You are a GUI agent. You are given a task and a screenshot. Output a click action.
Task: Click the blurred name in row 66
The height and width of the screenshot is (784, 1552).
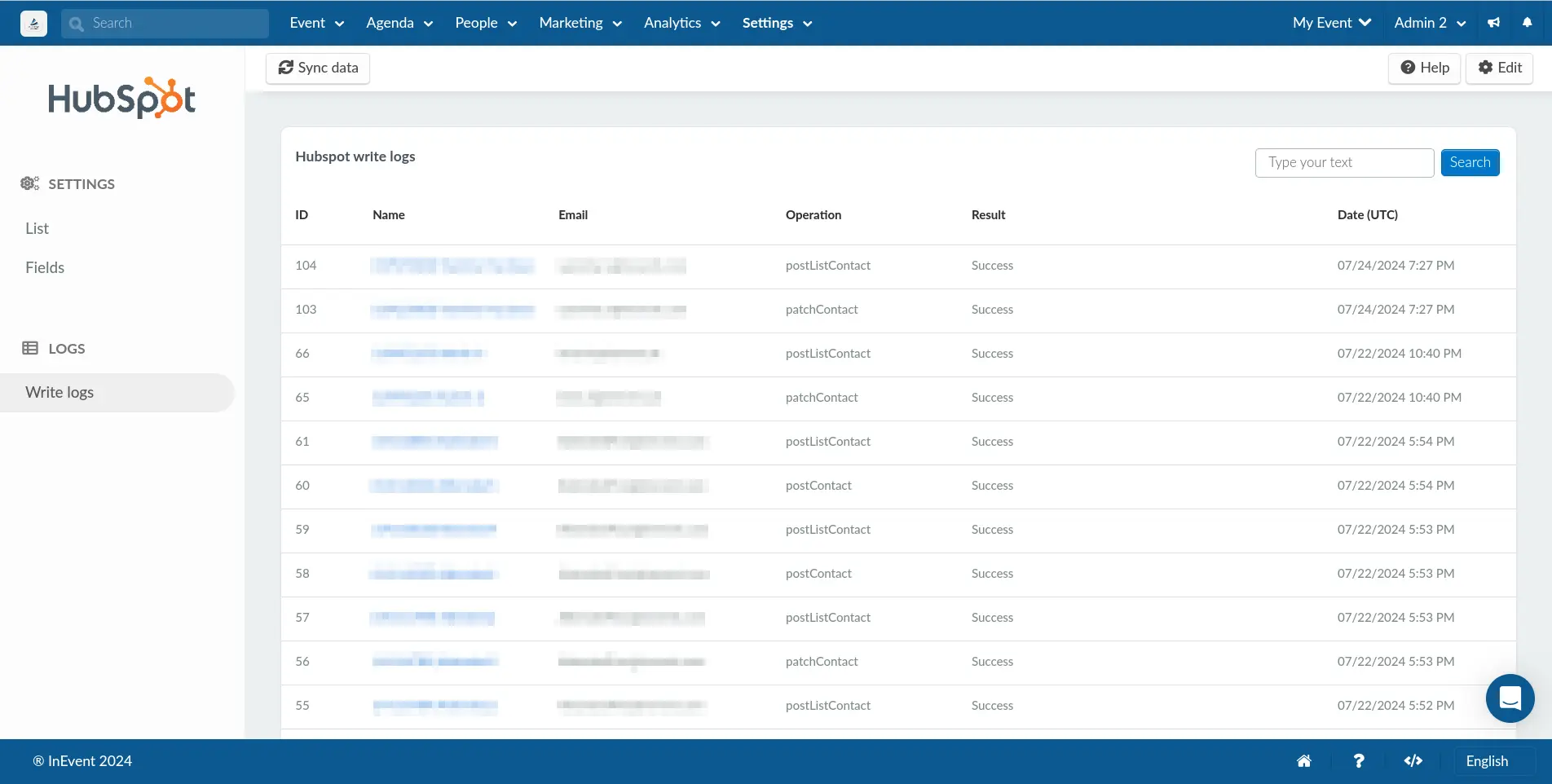pyautogui.click(x=429, y=354)
